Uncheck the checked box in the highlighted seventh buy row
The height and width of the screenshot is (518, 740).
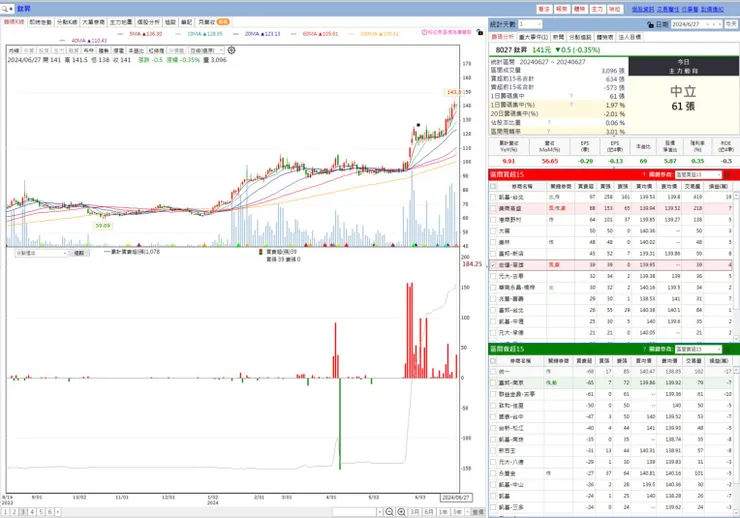coord(493,265)
